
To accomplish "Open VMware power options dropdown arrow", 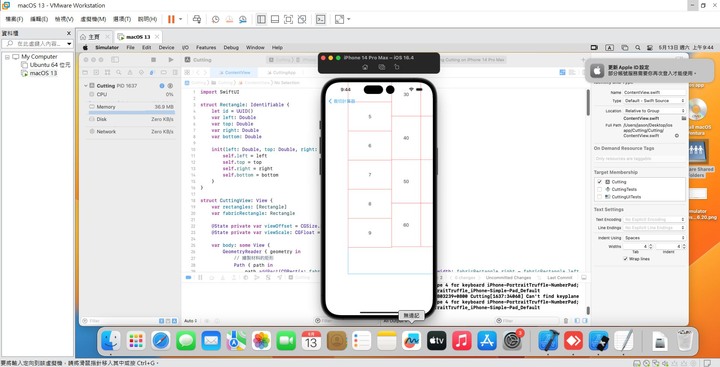I will (180, 19).
